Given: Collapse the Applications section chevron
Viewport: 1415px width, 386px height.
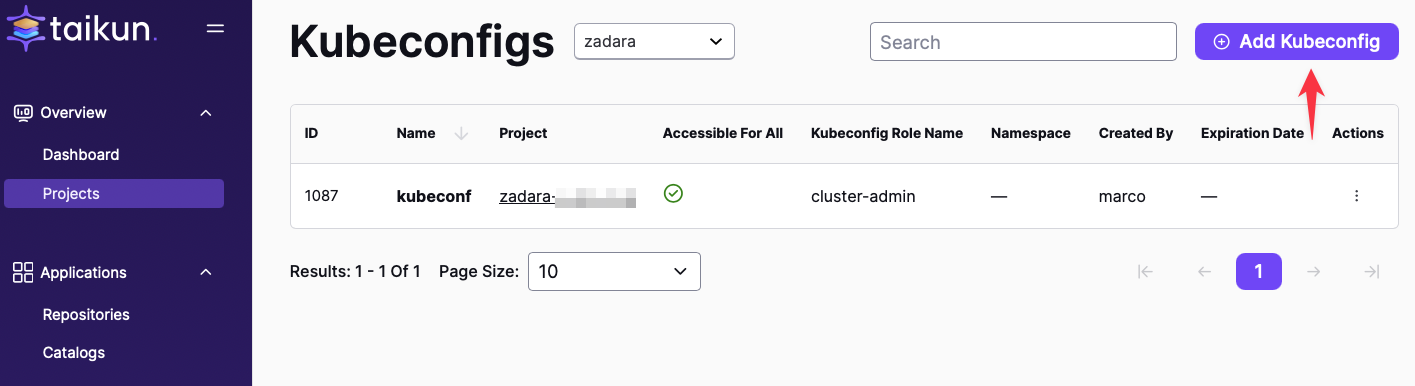Looking at the screenshot, I should tap(206, 272).
